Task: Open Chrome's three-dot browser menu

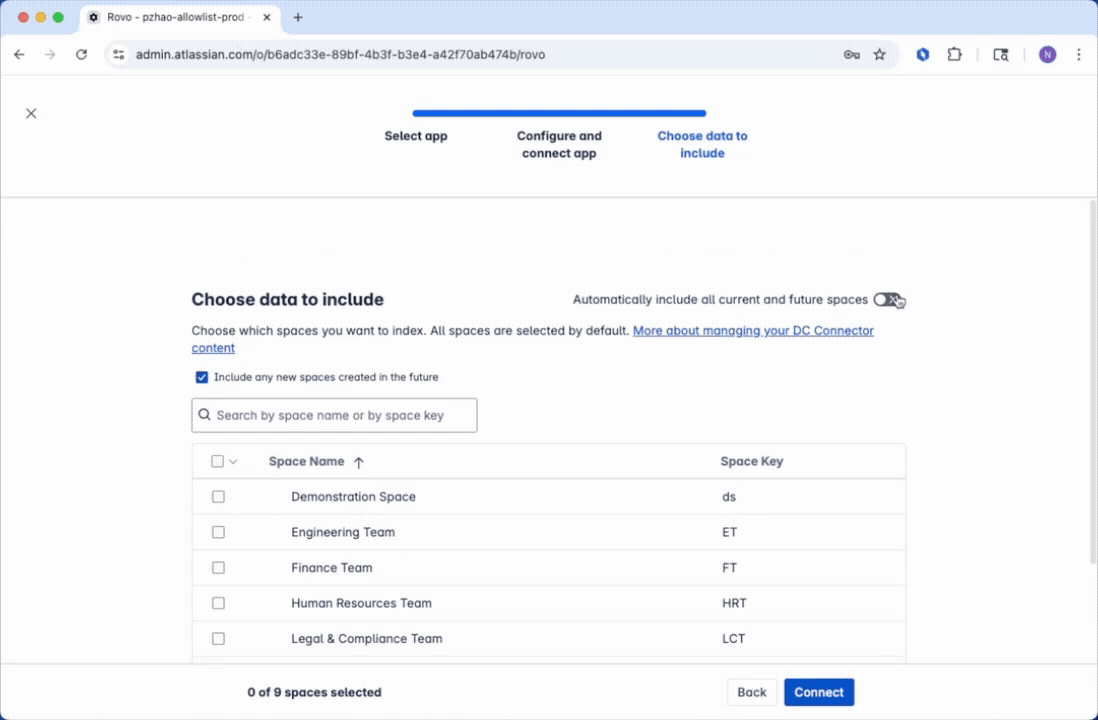Action: click(x=1079, y=55)
